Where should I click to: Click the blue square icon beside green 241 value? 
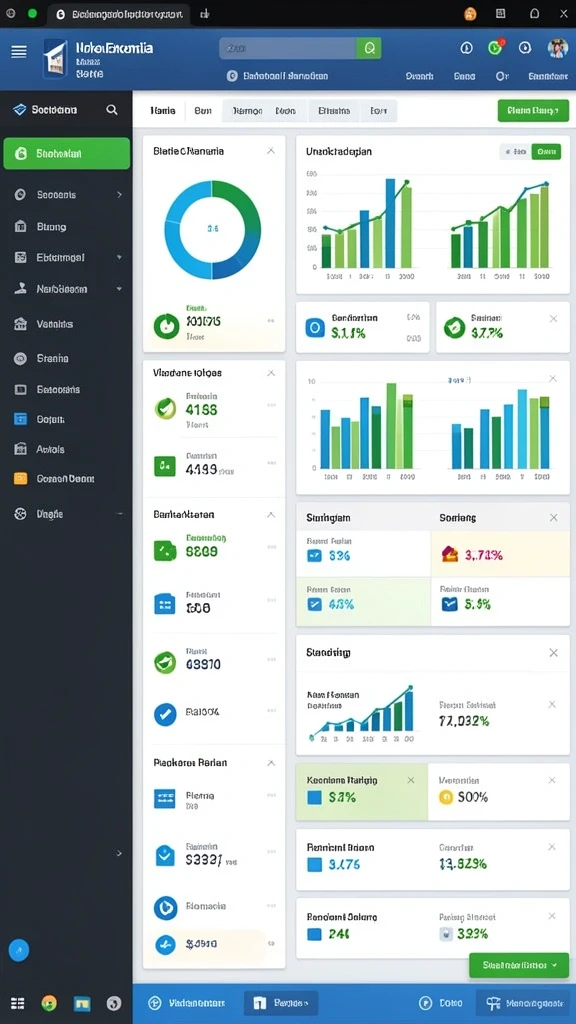pos(314,934)
